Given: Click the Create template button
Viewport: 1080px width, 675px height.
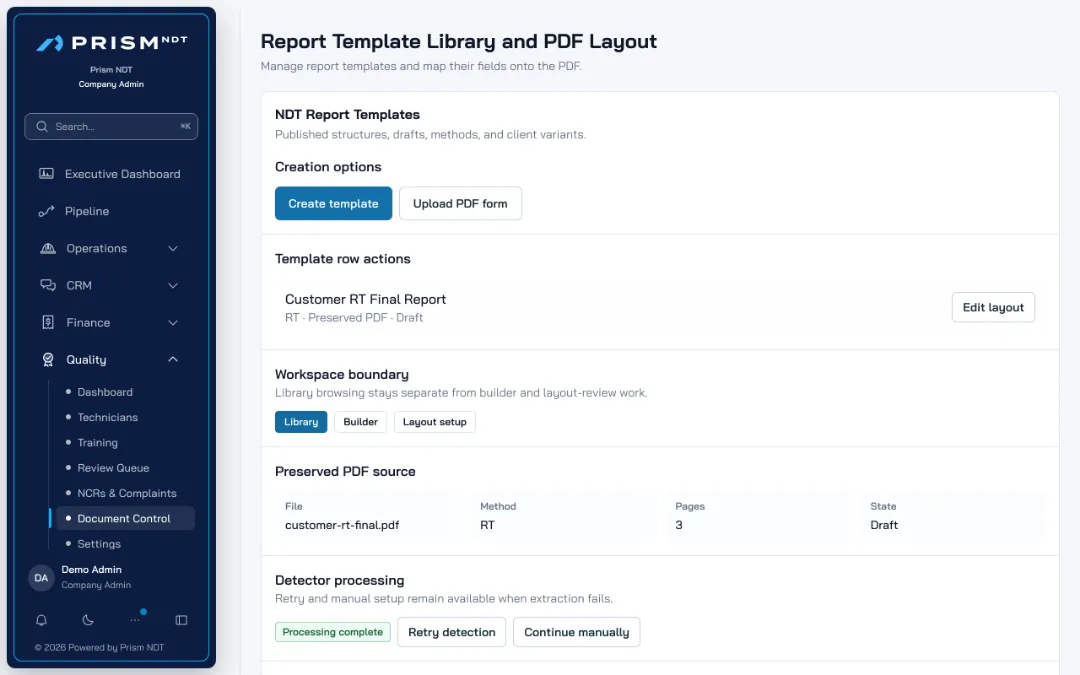Looking at the screenshot, I should coord(333,204).
